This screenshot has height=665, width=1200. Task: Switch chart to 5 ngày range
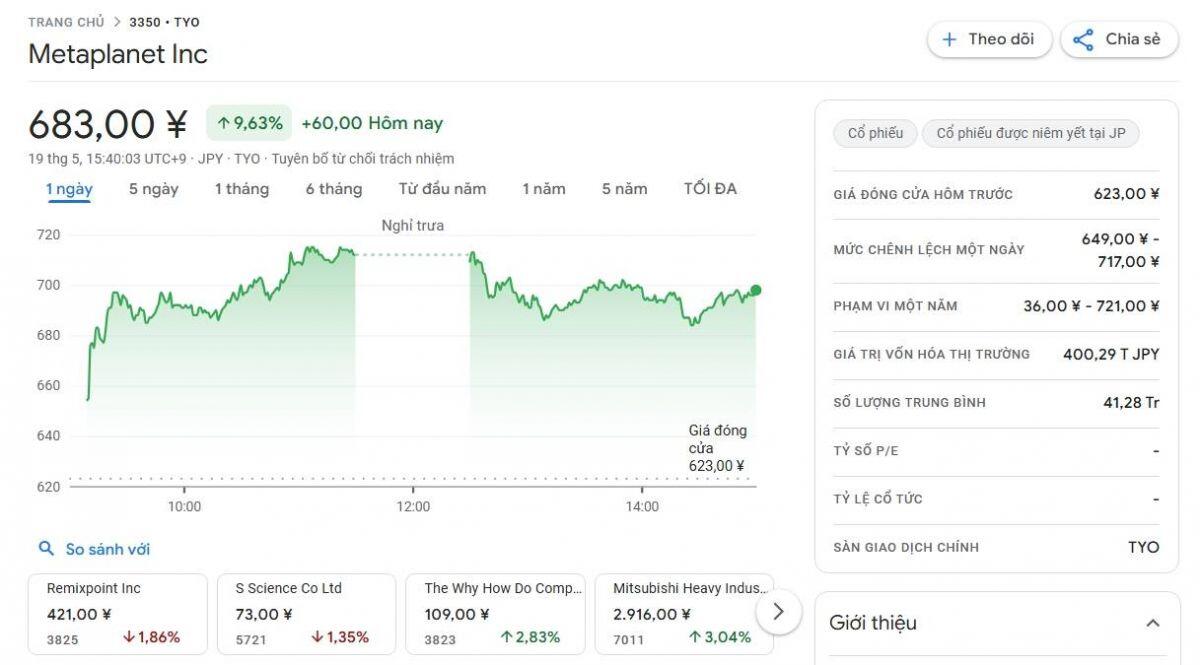154,189
